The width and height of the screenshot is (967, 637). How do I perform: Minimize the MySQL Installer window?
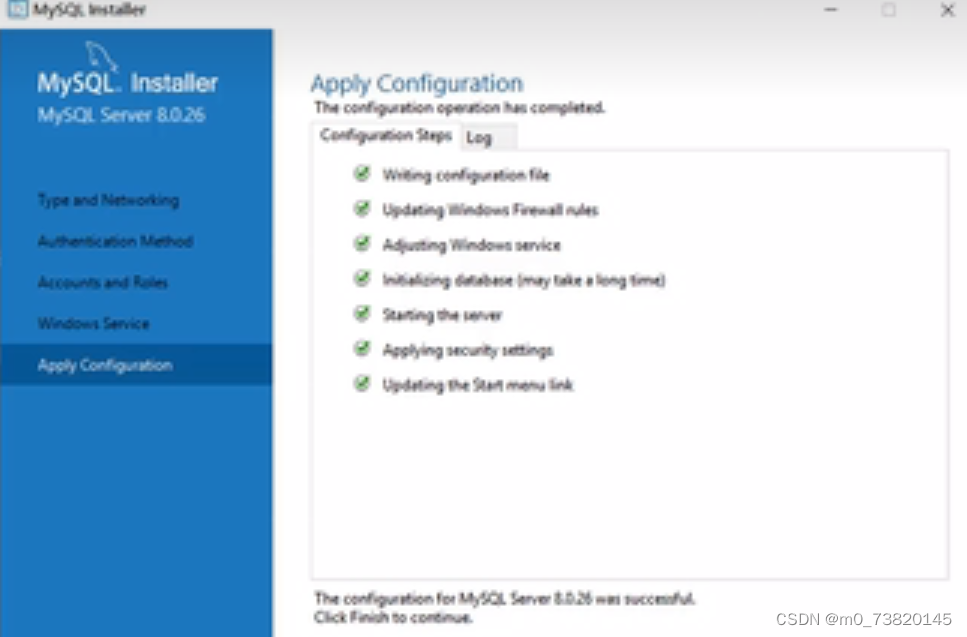831,10
